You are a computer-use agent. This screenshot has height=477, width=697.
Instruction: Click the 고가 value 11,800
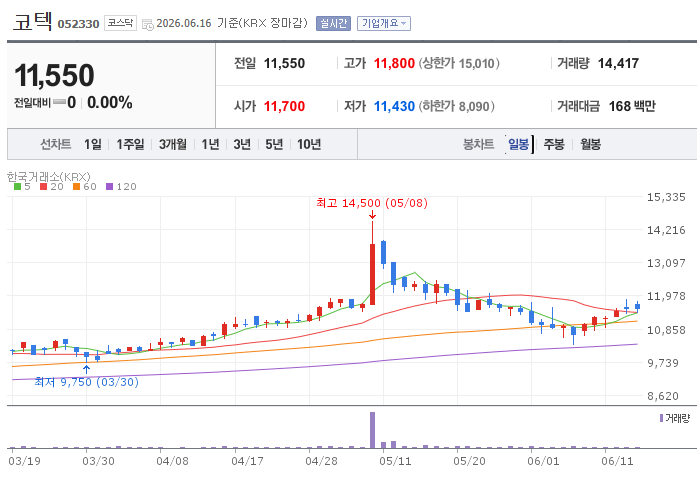click(394, 63)
